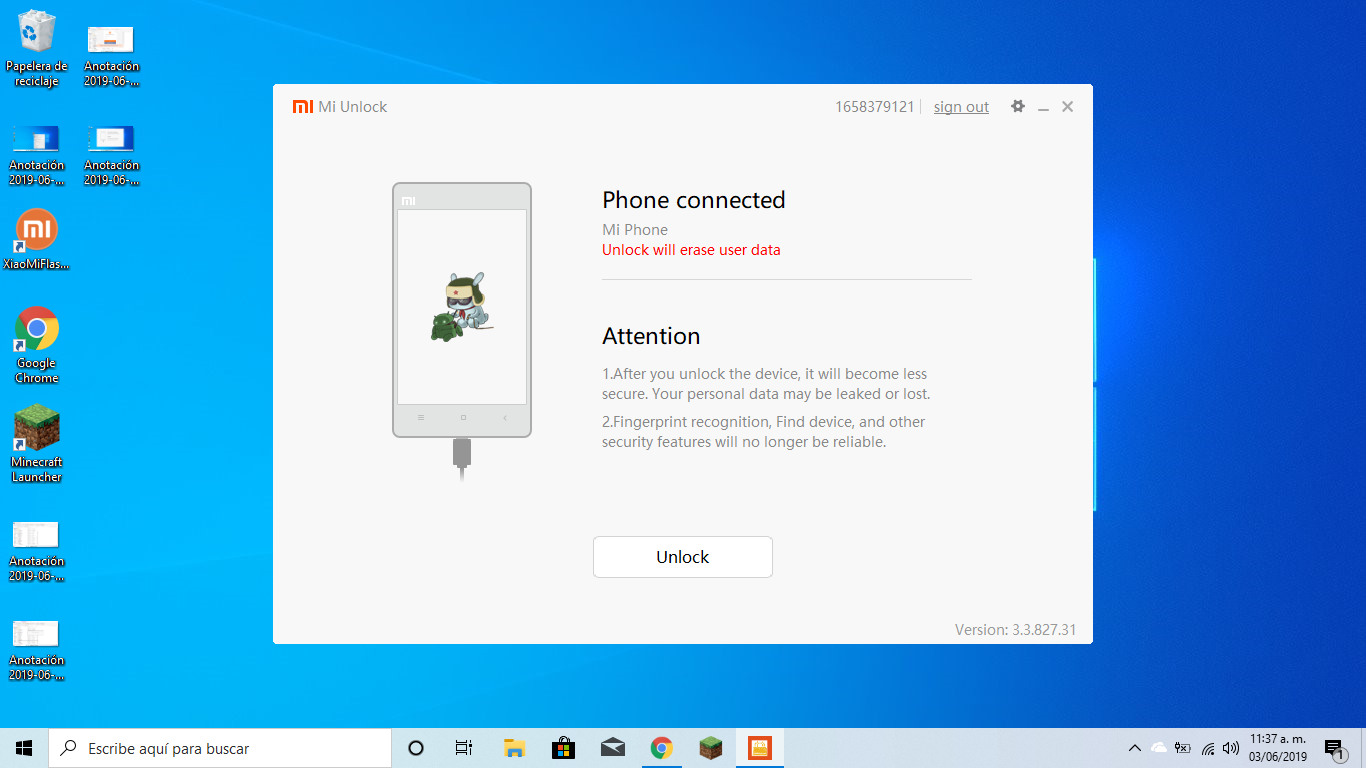
Task: Select the Google Chrome desktop shortcut
Action: [37, 345]
